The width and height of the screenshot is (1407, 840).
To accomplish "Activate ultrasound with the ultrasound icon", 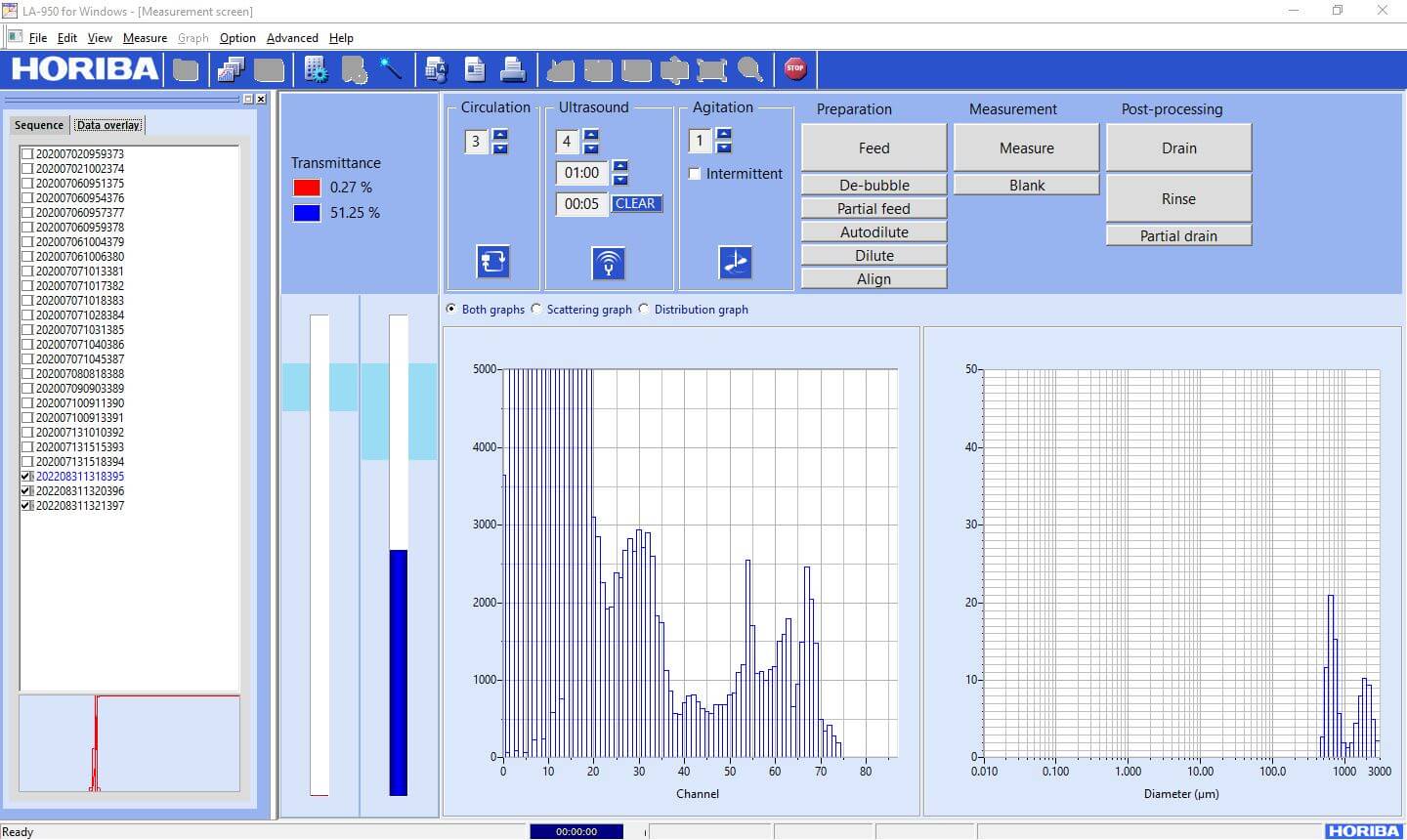I will click(x=609, y=262).
